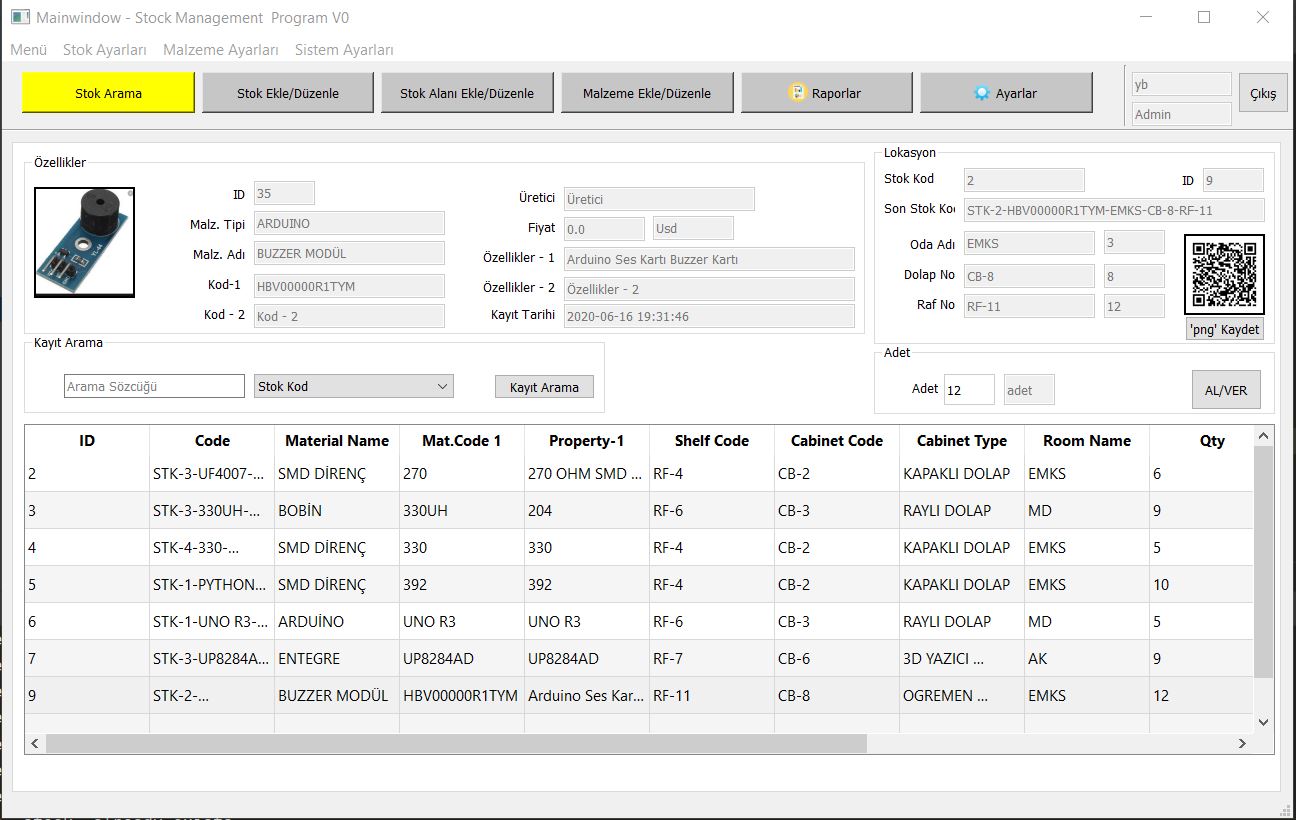Image resolution: width=1296 pixels, height=820 pixels.
Task: Click the Çıkış logout button
Action: pos(1263,93)
